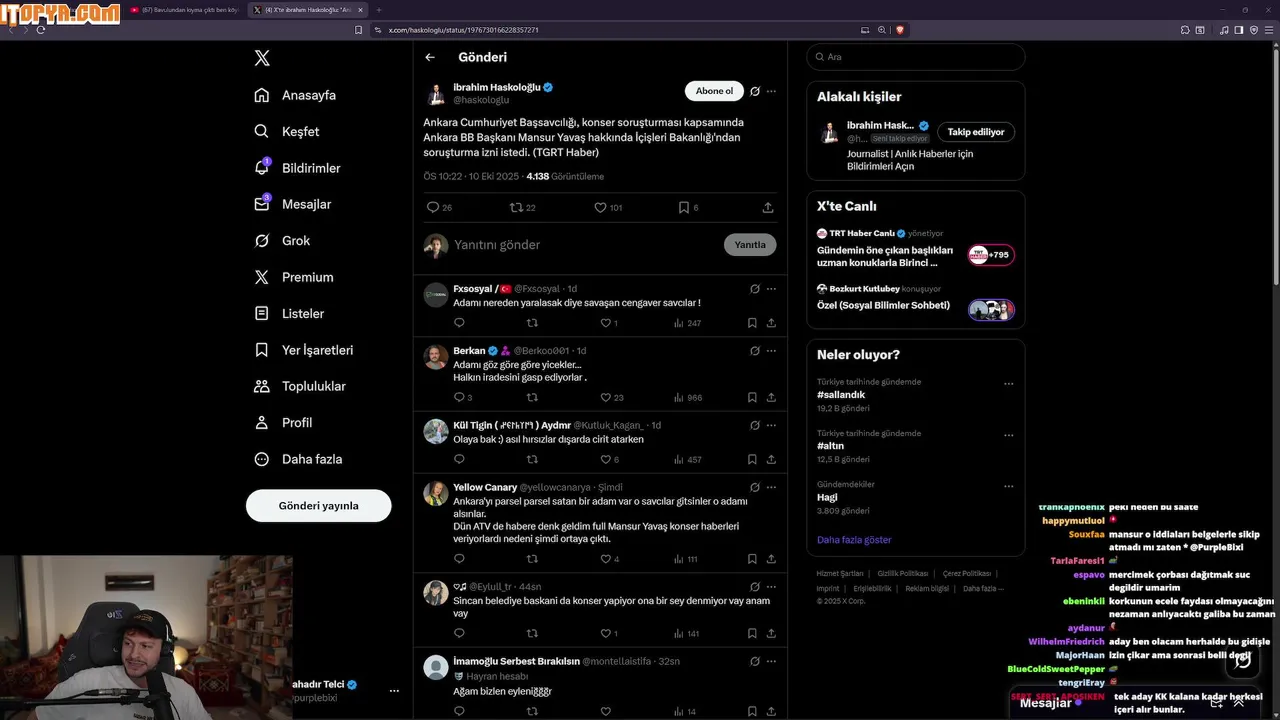Open more options on Fxsosyal reply
This screenshot has width=1280, height=720.
coord(771,289)
